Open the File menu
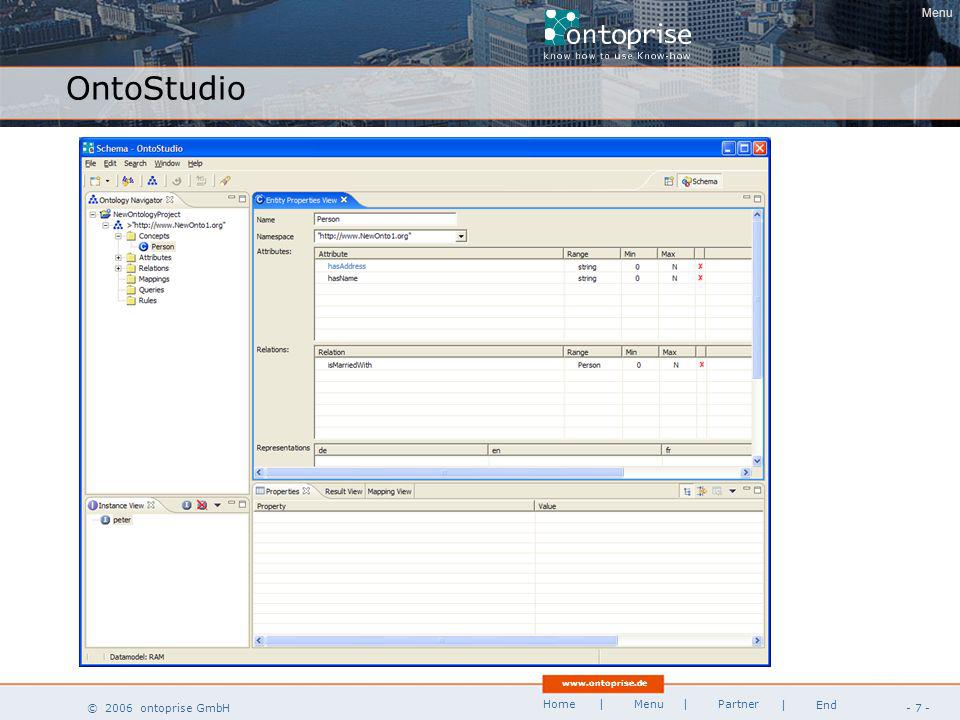This screenshot has width=960, height=720. pyautogui.click(x=91, y=163)
